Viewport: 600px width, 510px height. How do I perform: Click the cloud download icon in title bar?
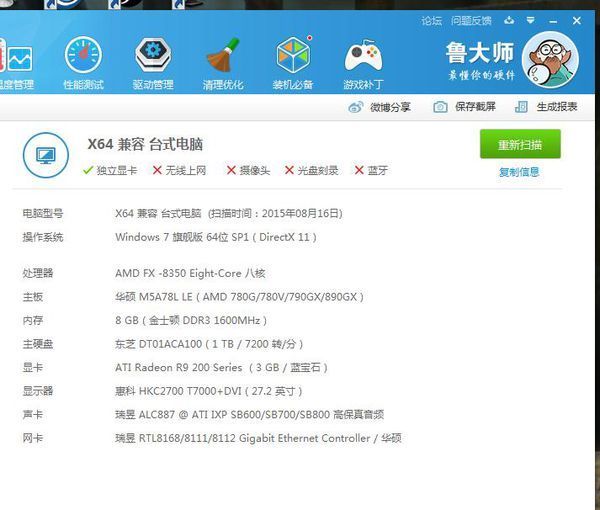(x=509, y=20)
